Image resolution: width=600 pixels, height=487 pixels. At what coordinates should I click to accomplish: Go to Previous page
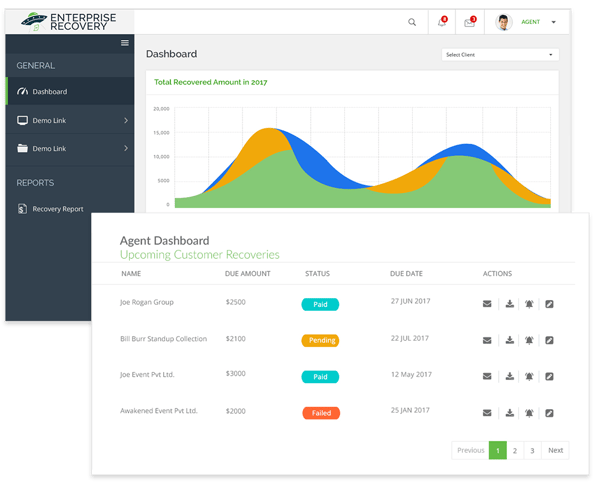point(470,450)
